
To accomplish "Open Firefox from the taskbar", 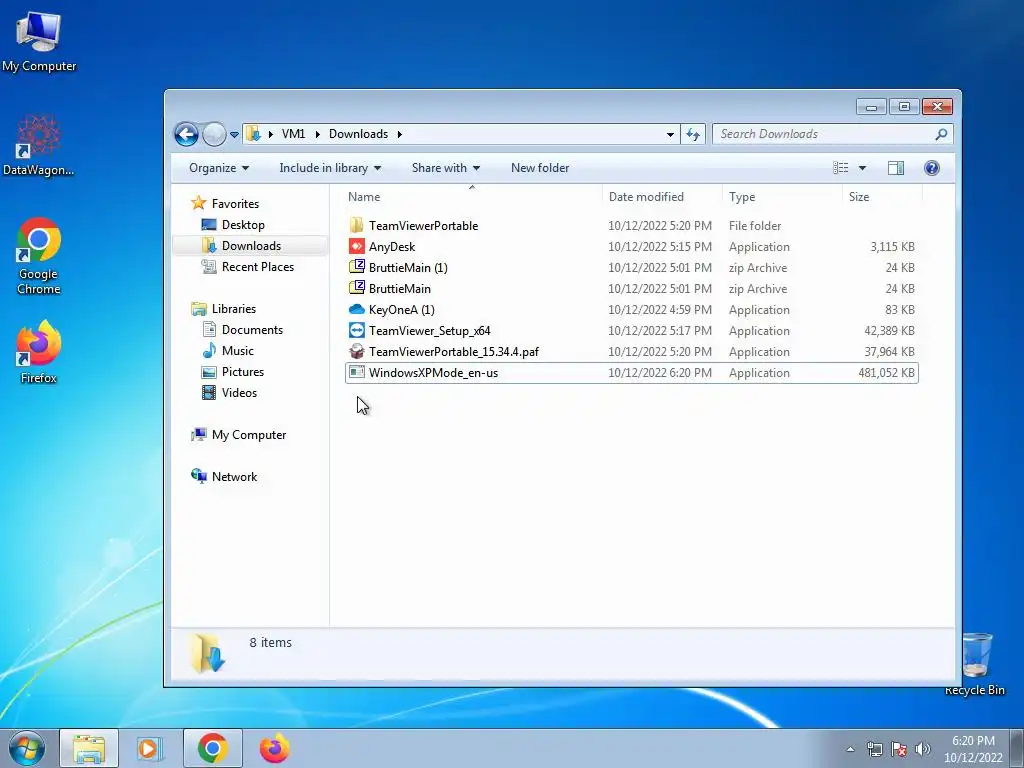I will pyautogui.click(x=274, y=748).
